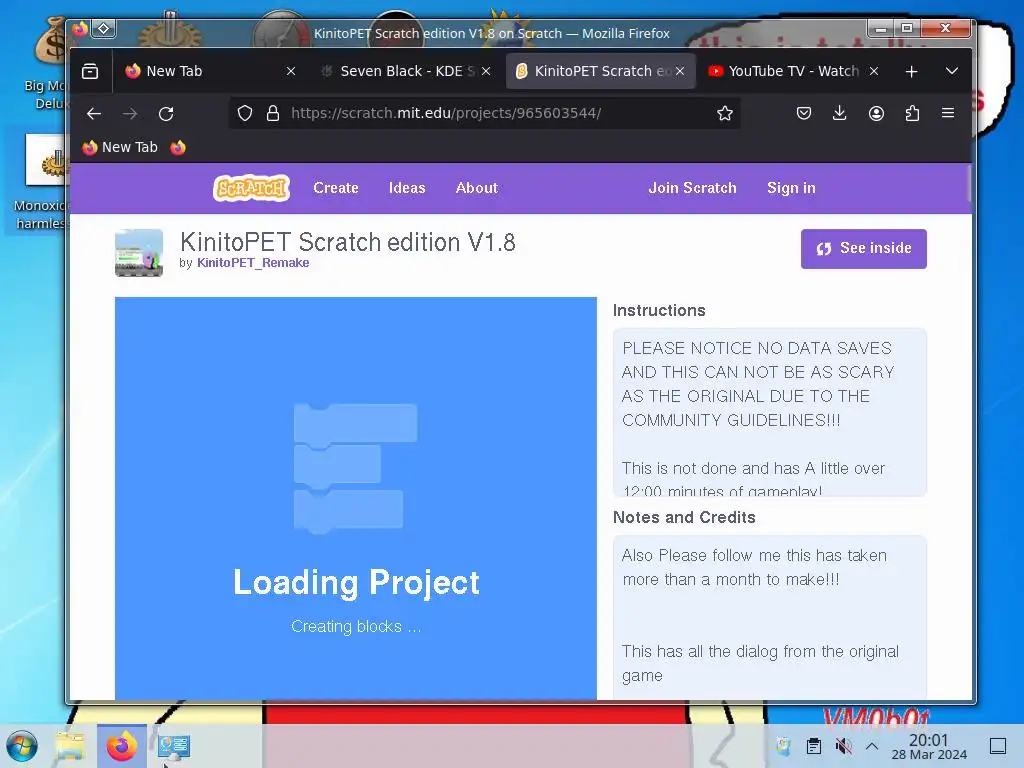Viewport: 1024px width, 768px height.
Task: Close the YouTube TV tab
Action: [874, 71]
